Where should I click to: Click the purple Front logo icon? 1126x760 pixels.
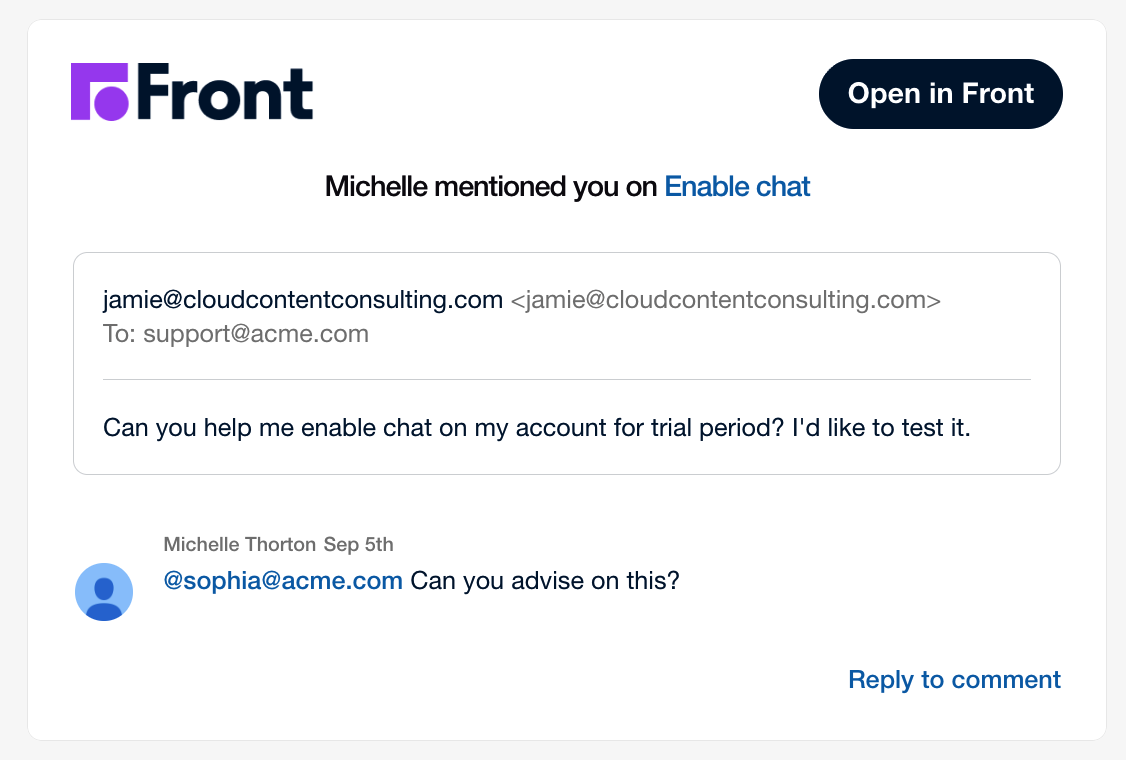coord(100,91)
